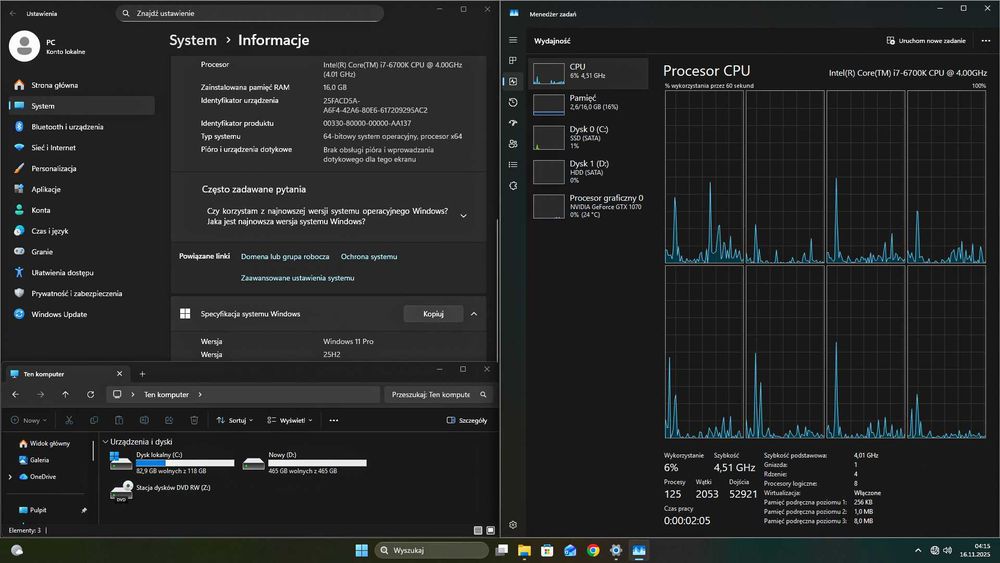
Task: Open the Services page in Task Manager
Action: (x=513, y=186)
